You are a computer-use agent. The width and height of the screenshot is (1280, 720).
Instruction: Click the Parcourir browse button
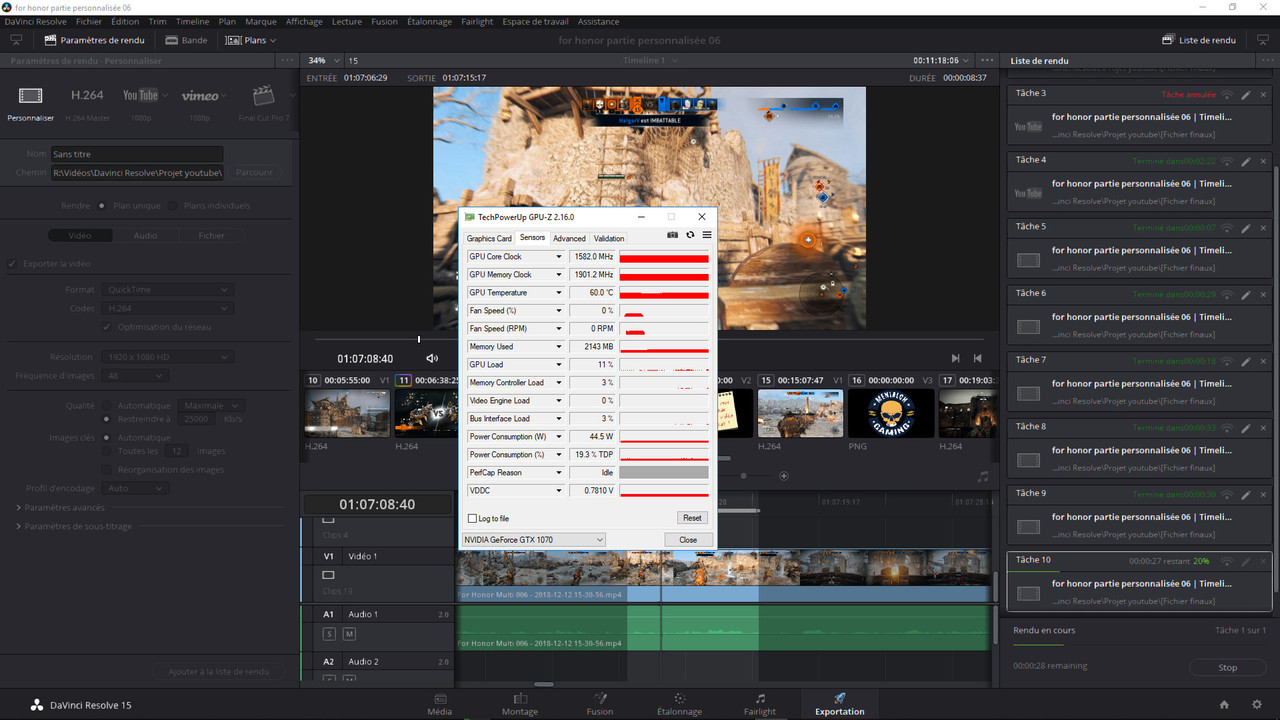pyautogui.click(x=254, y=172)
